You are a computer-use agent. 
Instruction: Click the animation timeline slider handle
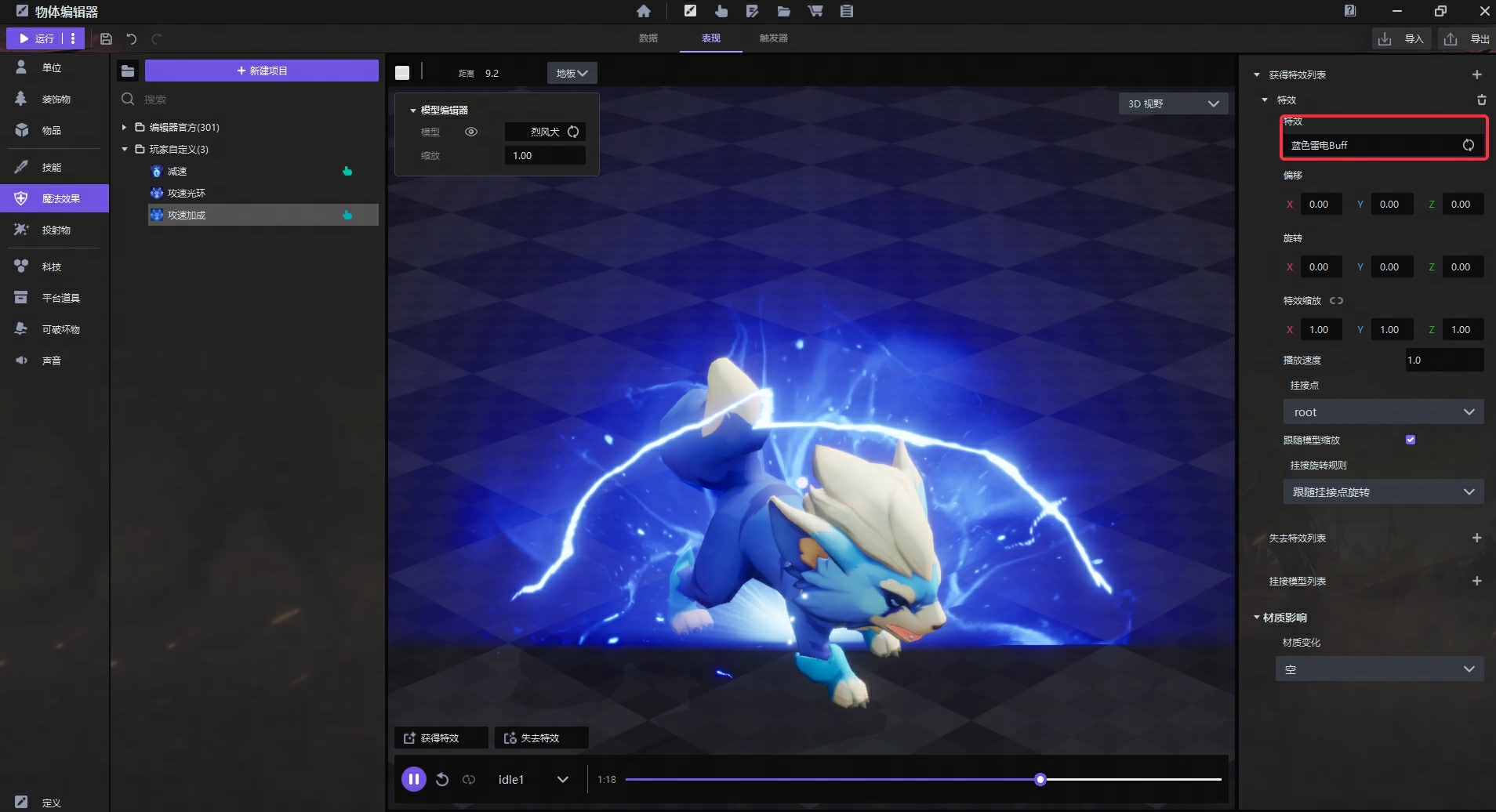tap(1040, 779)
